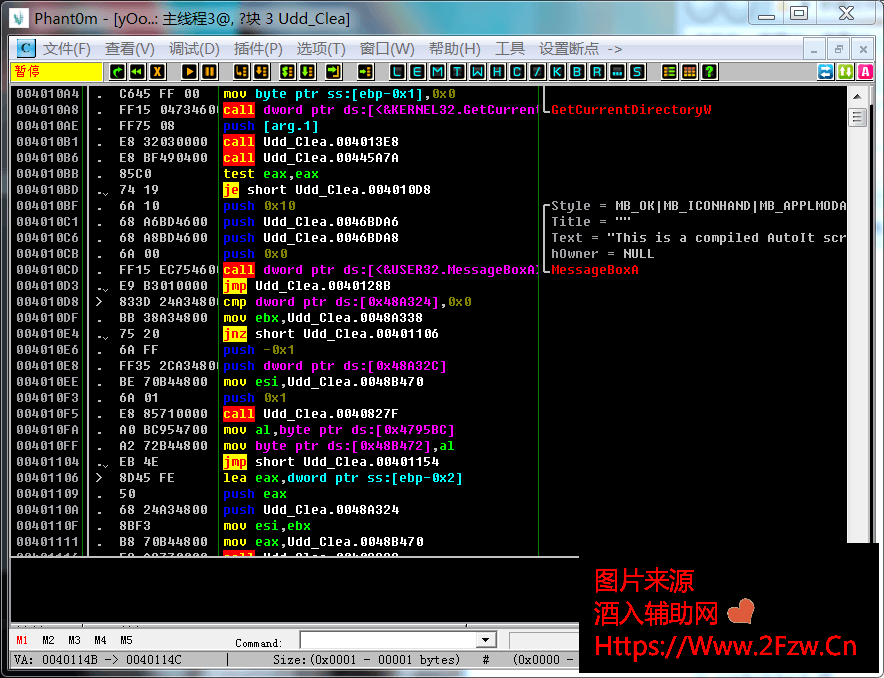884x678 pixels.
Task: Open the Executable modules with E icon
Action: tap(417, 71)
